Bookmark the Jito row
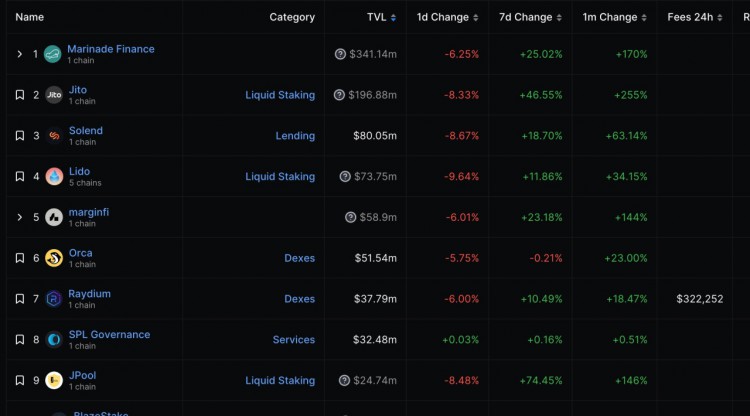750x416 pixels. coord(20,95)
